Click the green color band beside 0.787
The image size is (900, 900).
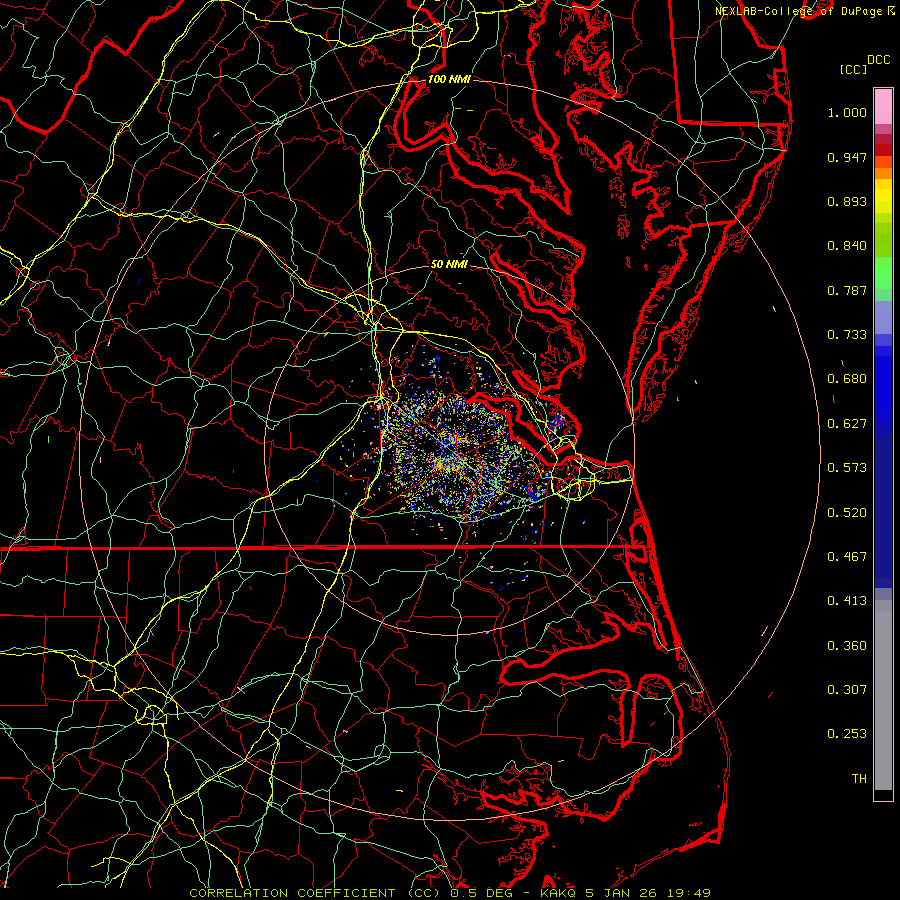883,280
